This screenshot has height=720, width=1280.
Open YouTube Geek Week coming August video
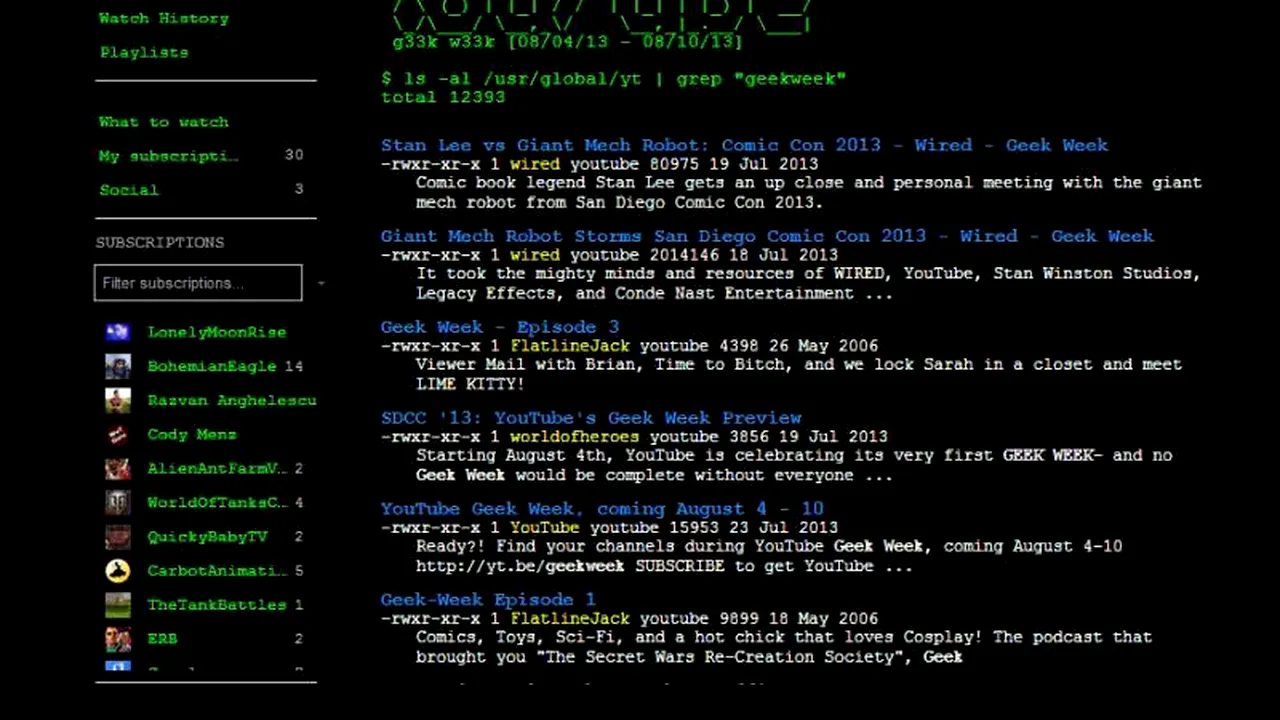click(602, 509)
